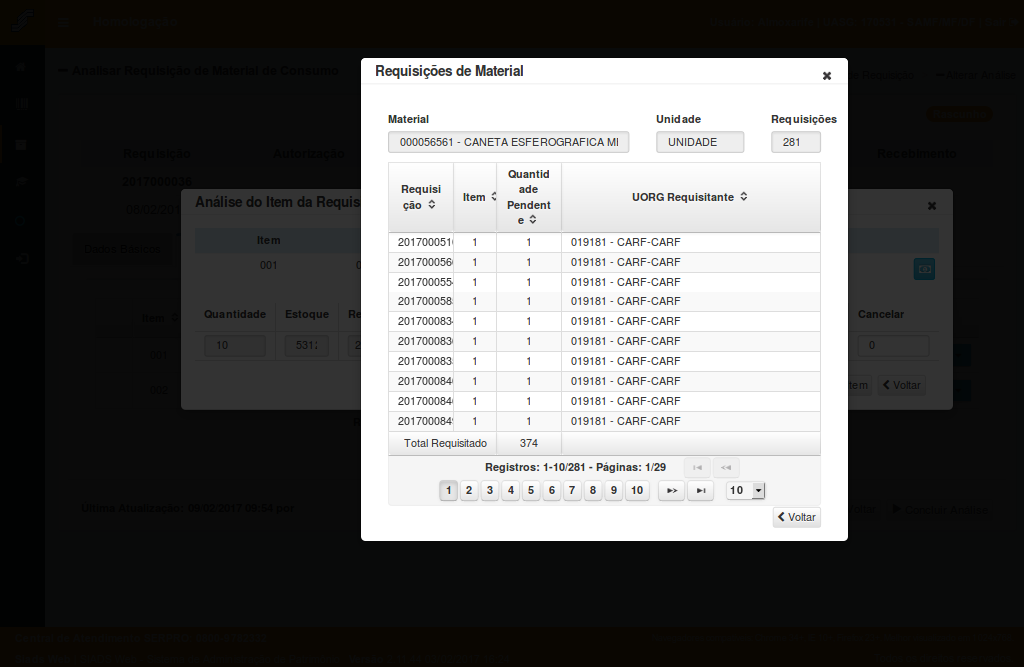Click Quantidade field showing 10

click(235, 346)
